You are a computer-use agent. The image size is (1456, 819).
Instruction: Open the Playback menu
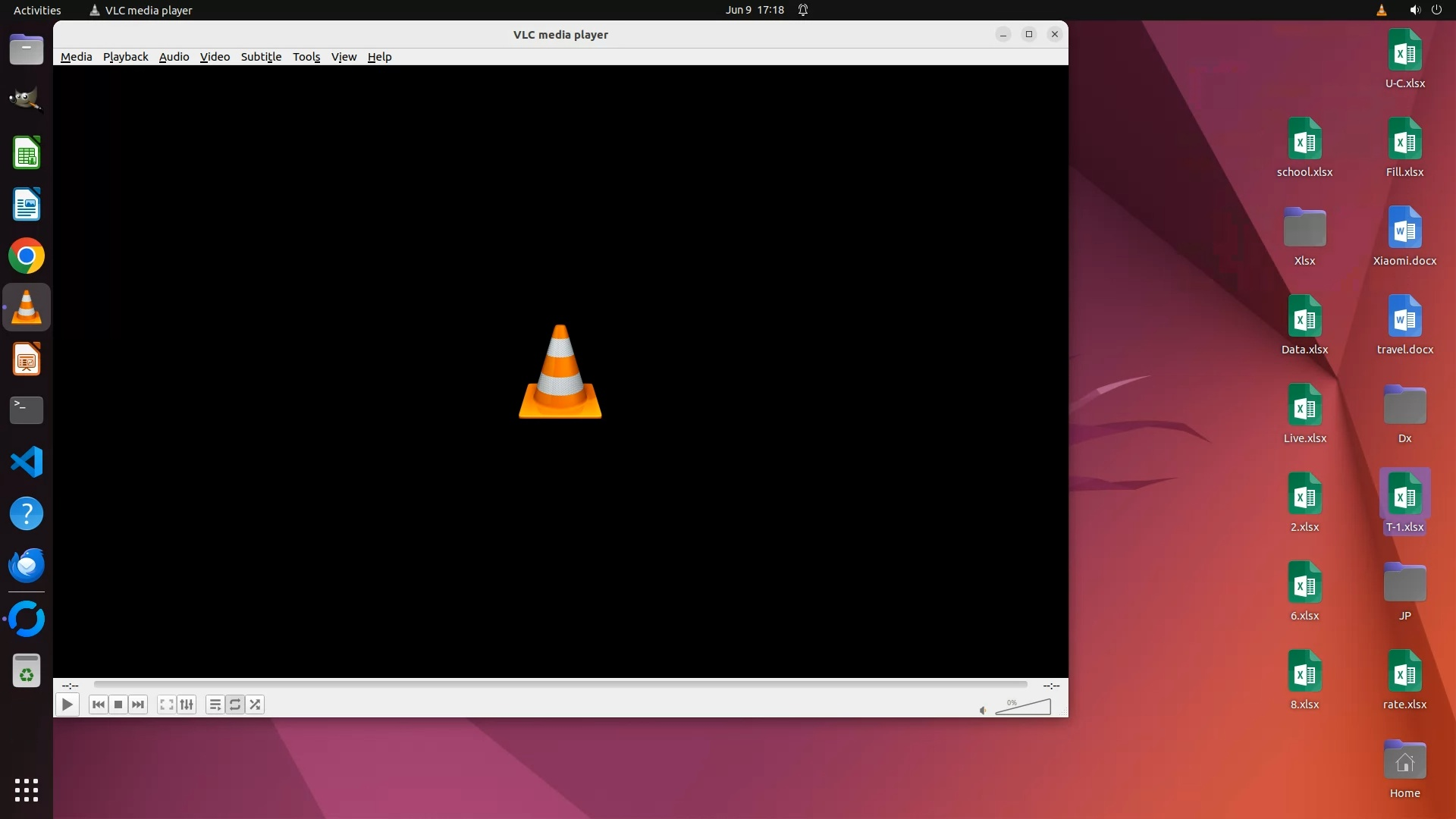[x=126, y=57]
